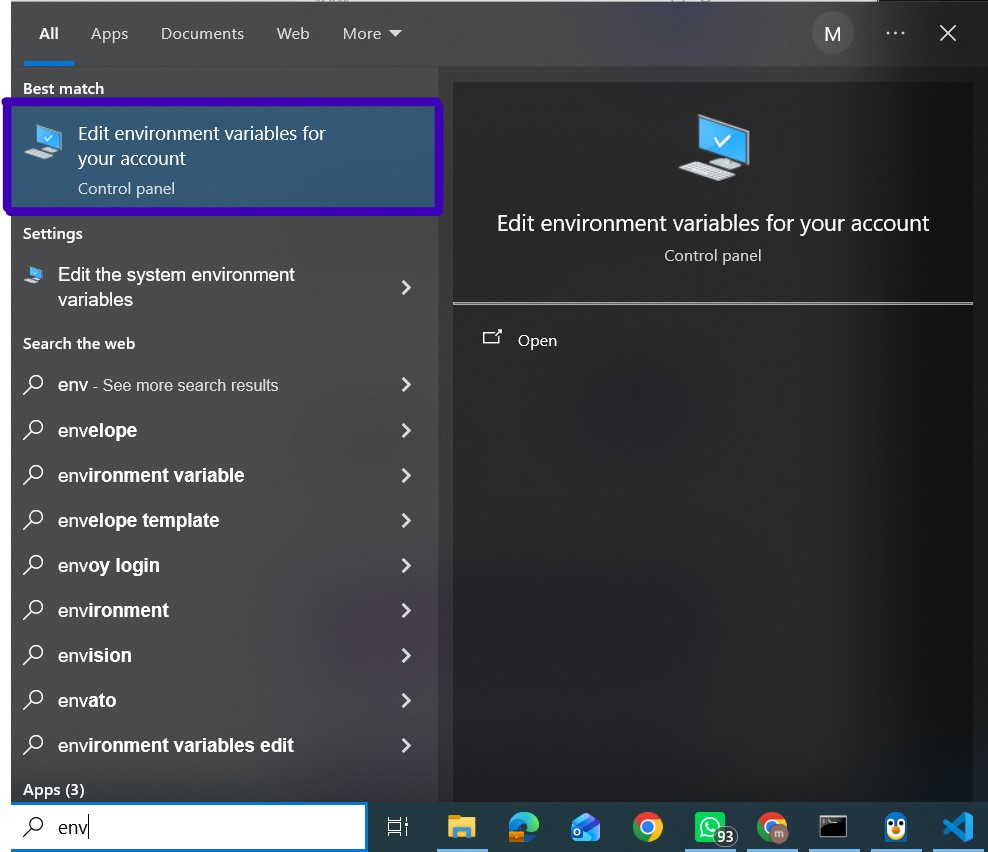Launch Visual Studio Code from taskbar

click(957, 827)
